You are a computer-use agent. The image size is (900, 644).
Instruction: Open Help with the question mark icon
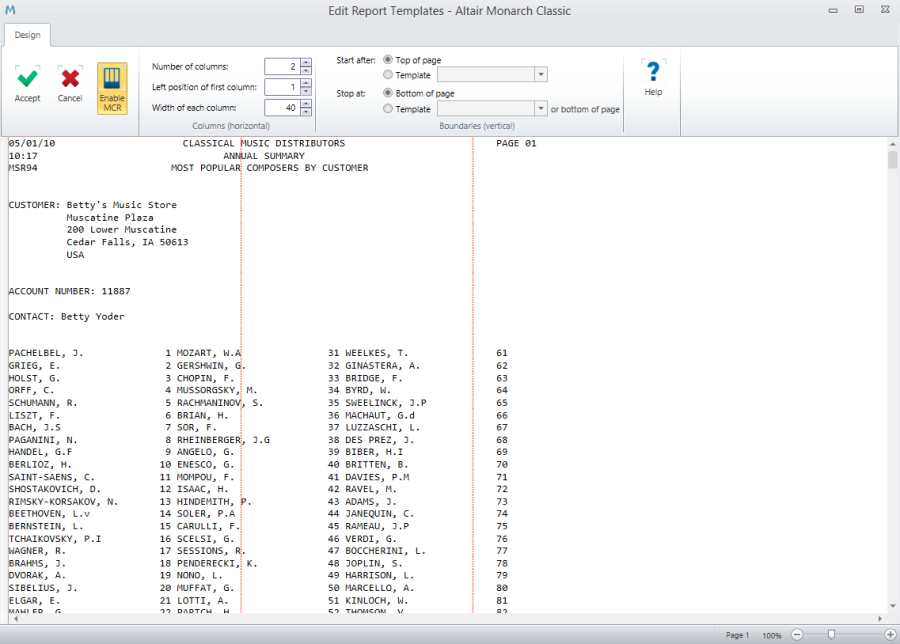click(653, 73)
